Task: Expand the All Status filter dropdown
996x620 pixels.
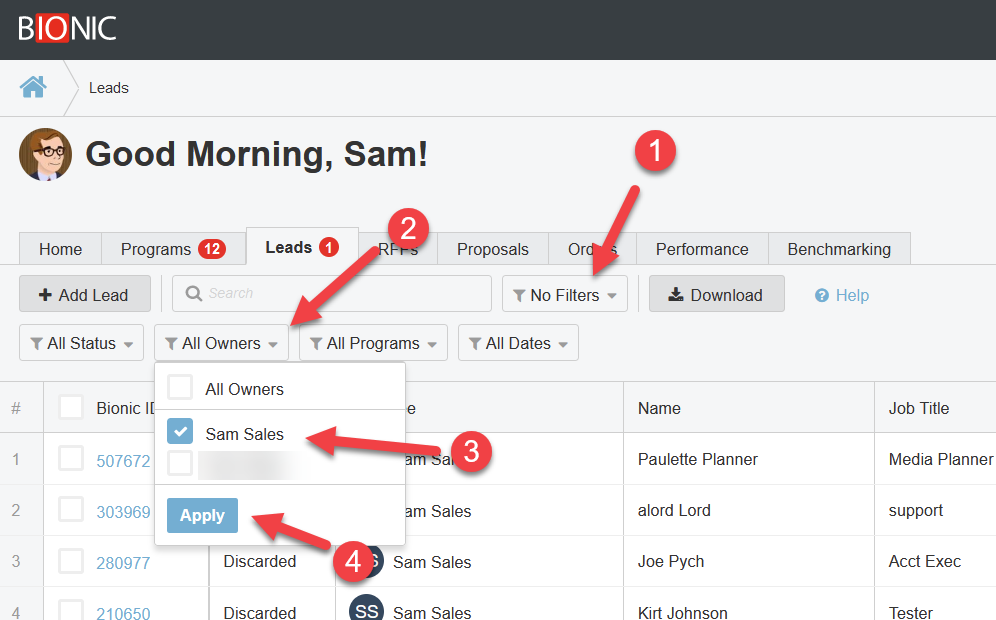Action: pyautogui.click(x=81, y=343)
